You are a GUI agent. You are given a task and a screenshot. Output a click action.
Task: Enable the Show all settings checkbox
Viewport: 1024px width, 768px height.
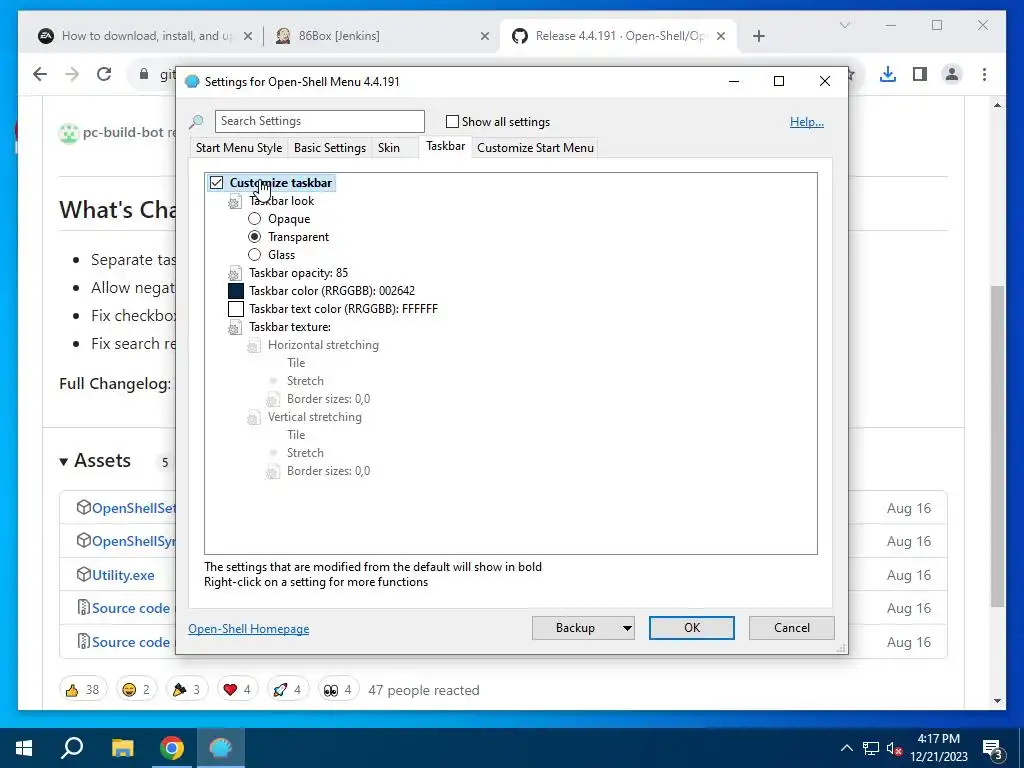click(452, 121)
